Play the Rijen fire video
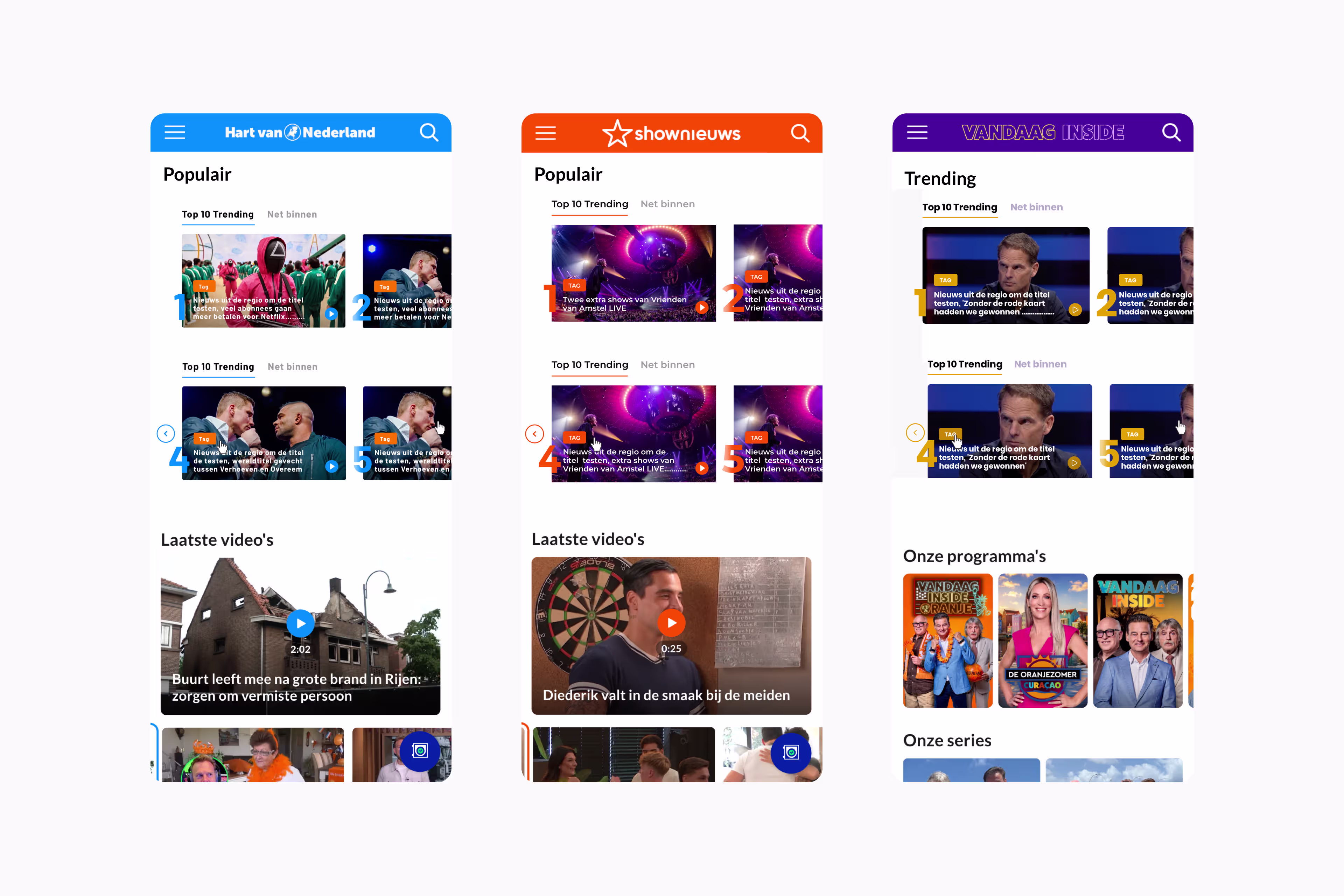Viewport: 1344px width, 896px height. click(x=301, y=623)
